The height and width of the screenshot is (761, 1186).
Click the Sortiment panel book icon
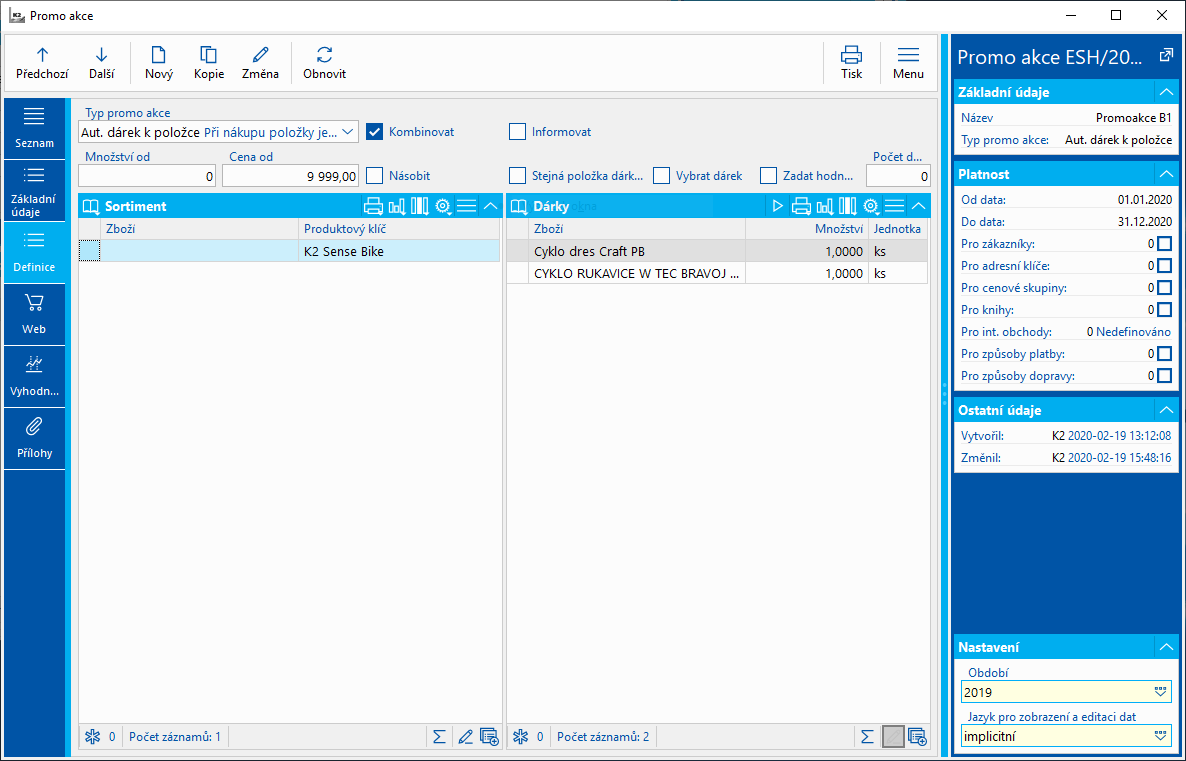pos(92,206)
